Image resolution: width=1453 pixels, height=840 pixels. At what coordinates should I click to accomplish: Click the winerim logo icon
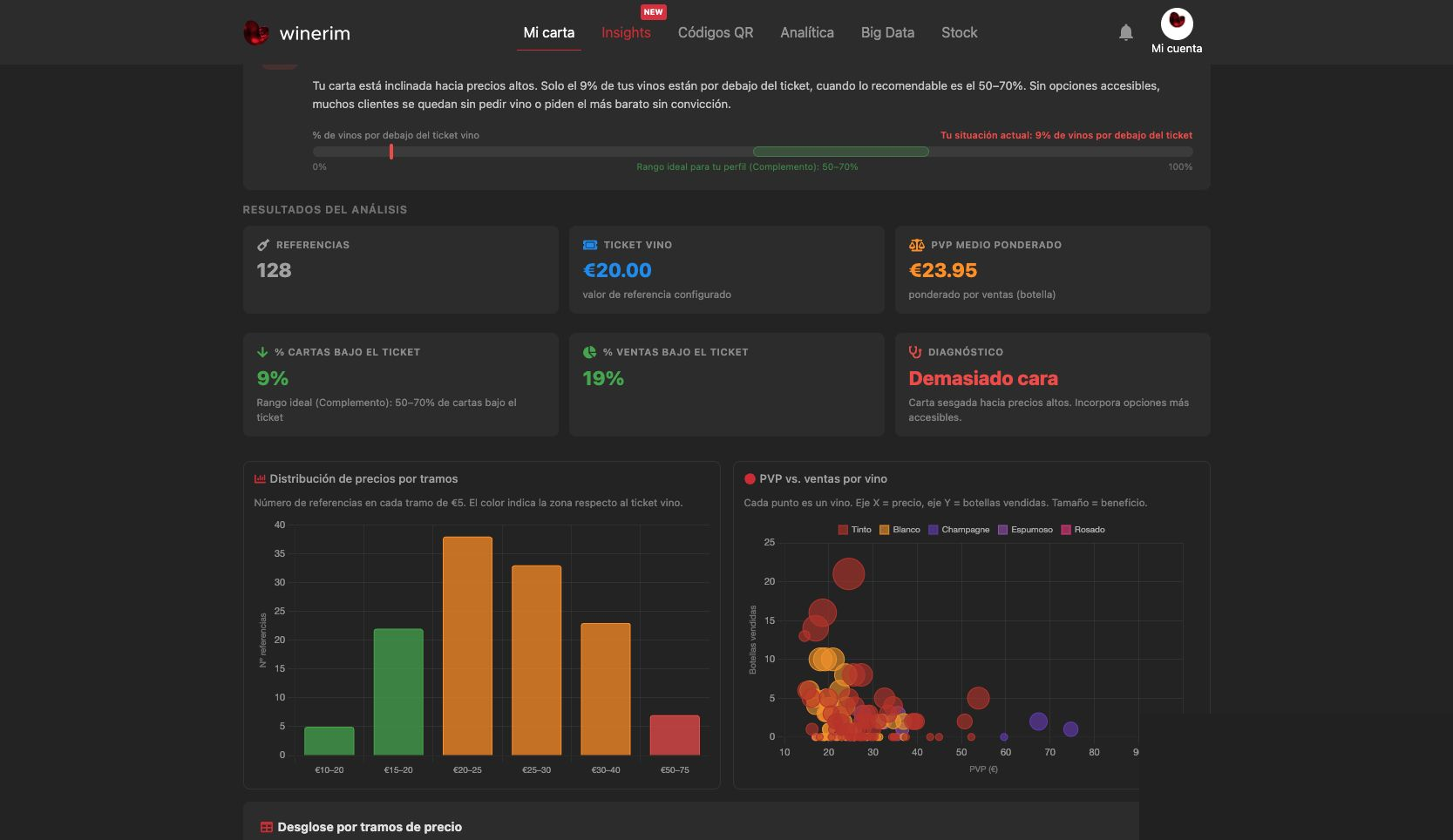(255, 33)
